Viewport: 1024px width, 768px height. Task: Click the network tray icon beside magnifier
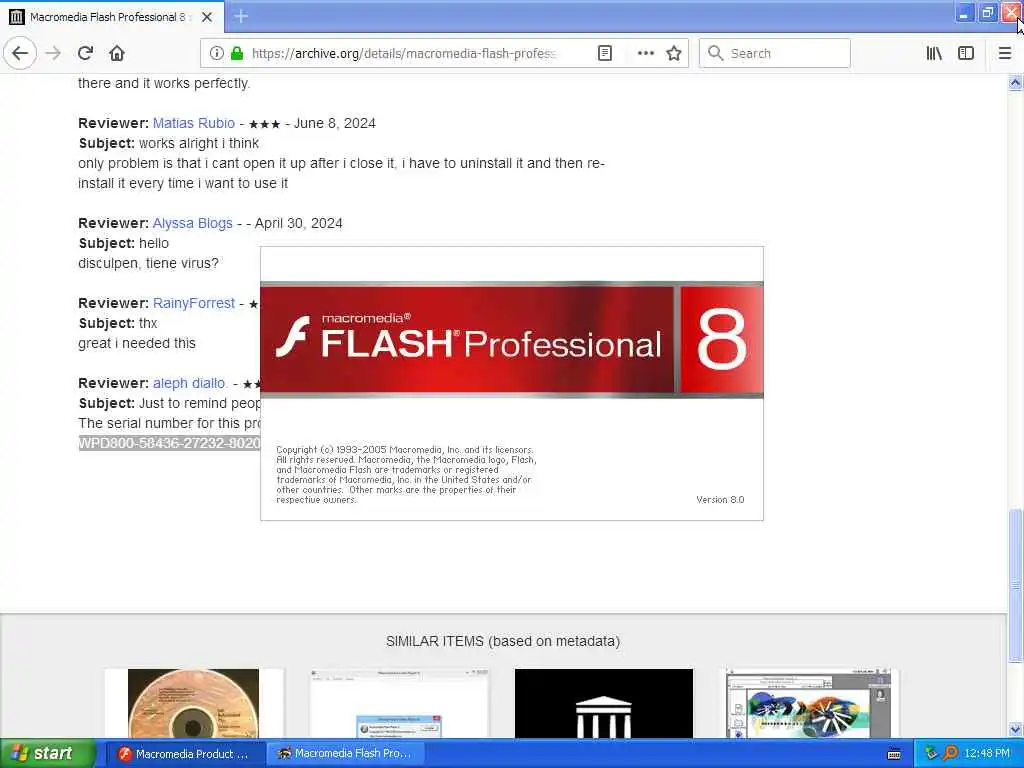point(931,754)
